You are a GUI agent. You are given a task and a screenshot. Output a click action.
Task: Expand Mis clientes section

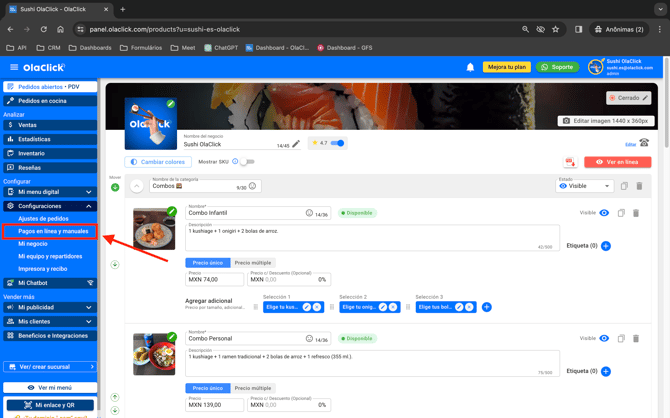[50, 321]
